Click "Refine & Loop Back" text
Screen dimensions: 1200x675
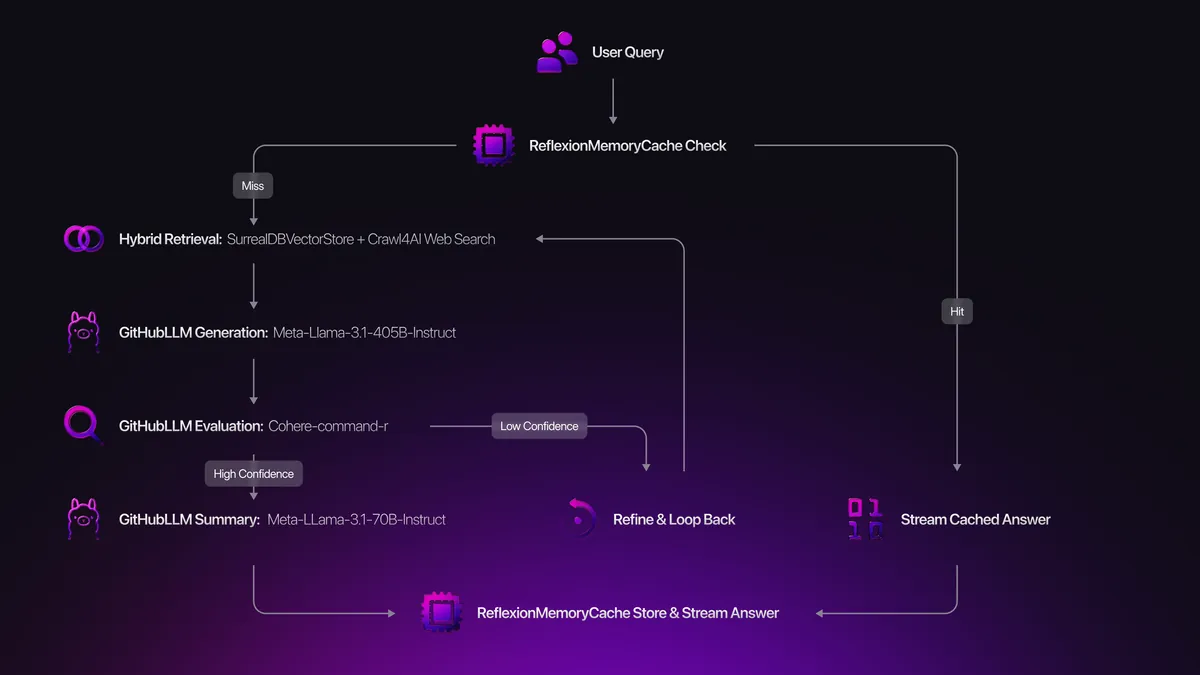coord(674,520)
